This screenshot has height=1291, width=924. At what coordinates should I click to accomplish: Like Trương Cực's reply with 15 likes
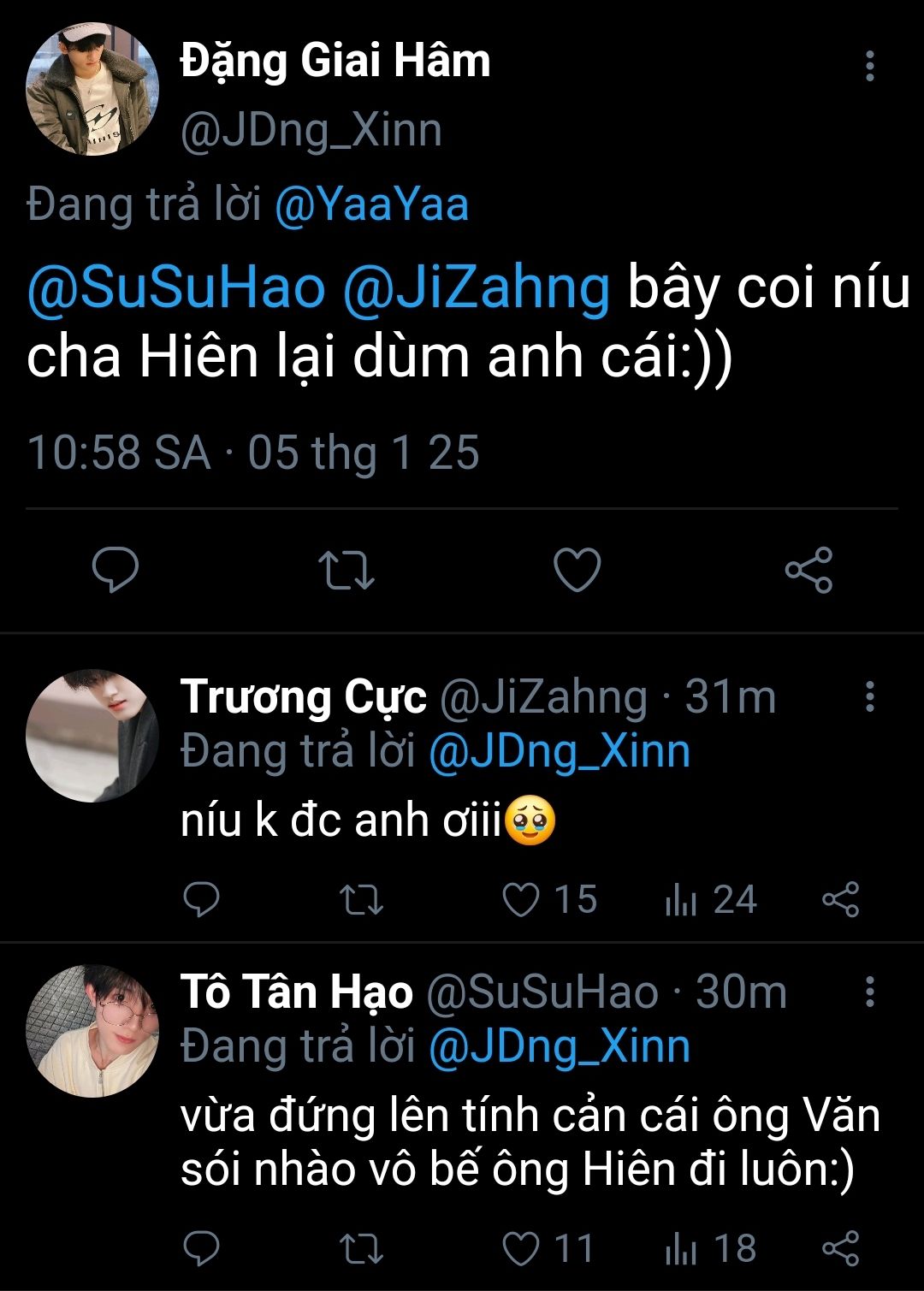(521, 899)
